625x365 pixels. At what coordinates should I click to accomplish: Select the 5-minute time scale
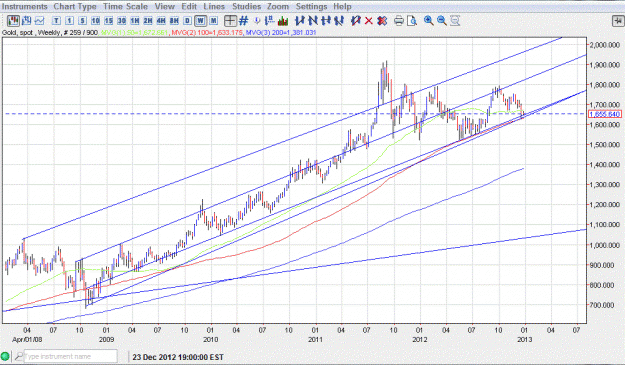pyautogui.click(x=83, y=21)
